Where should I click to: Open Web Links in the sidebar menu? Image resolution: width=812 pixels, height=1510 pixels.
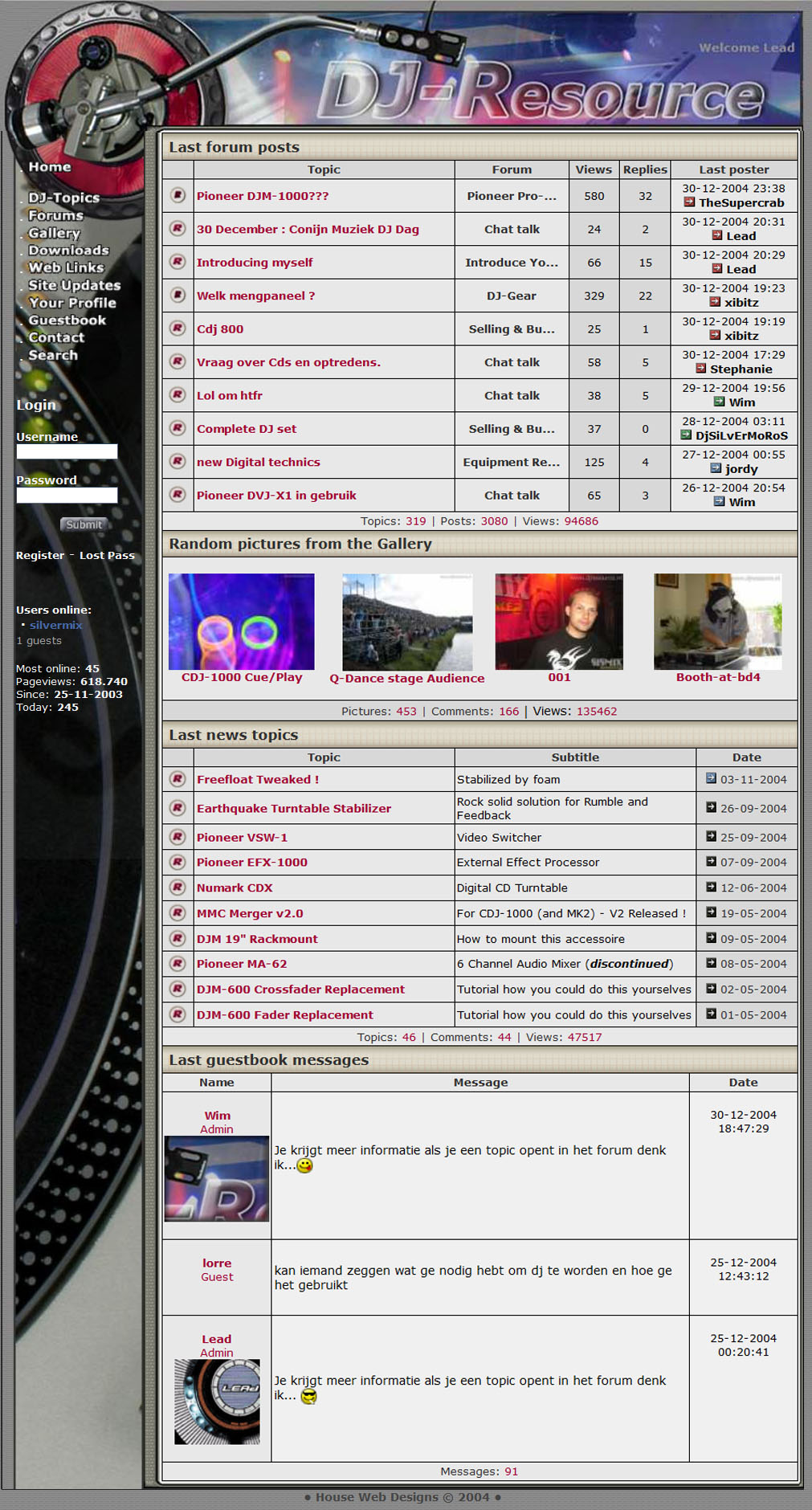(66, 267)
